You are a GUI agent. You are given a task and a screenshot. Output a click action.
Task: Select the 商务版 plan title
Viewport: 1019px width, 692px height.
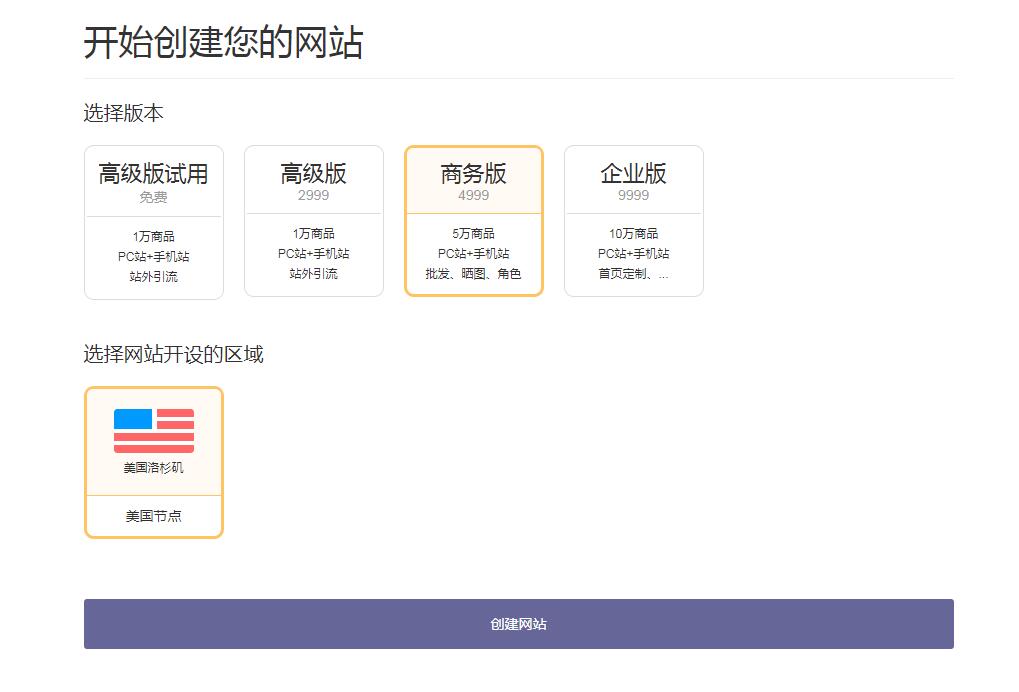coord(473,173)
